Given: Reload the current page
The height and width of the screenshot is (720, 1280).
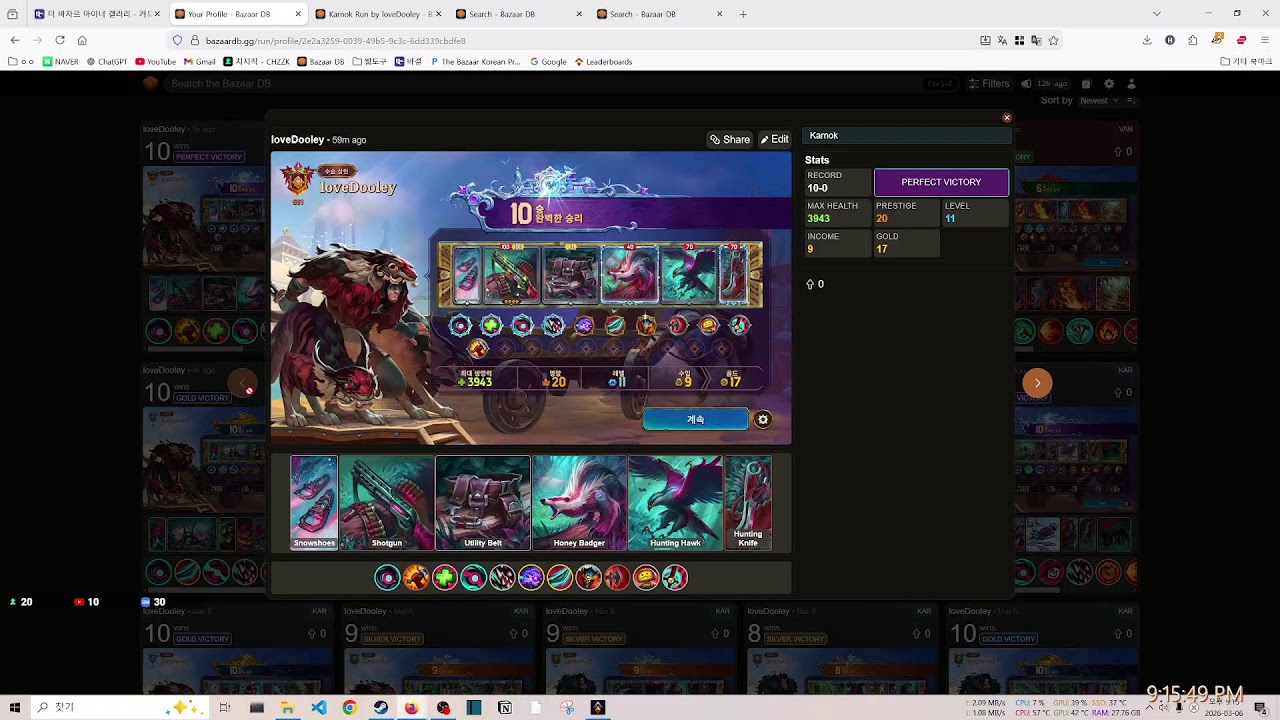Looking at the screenshot, I should [x=60, y=40].
